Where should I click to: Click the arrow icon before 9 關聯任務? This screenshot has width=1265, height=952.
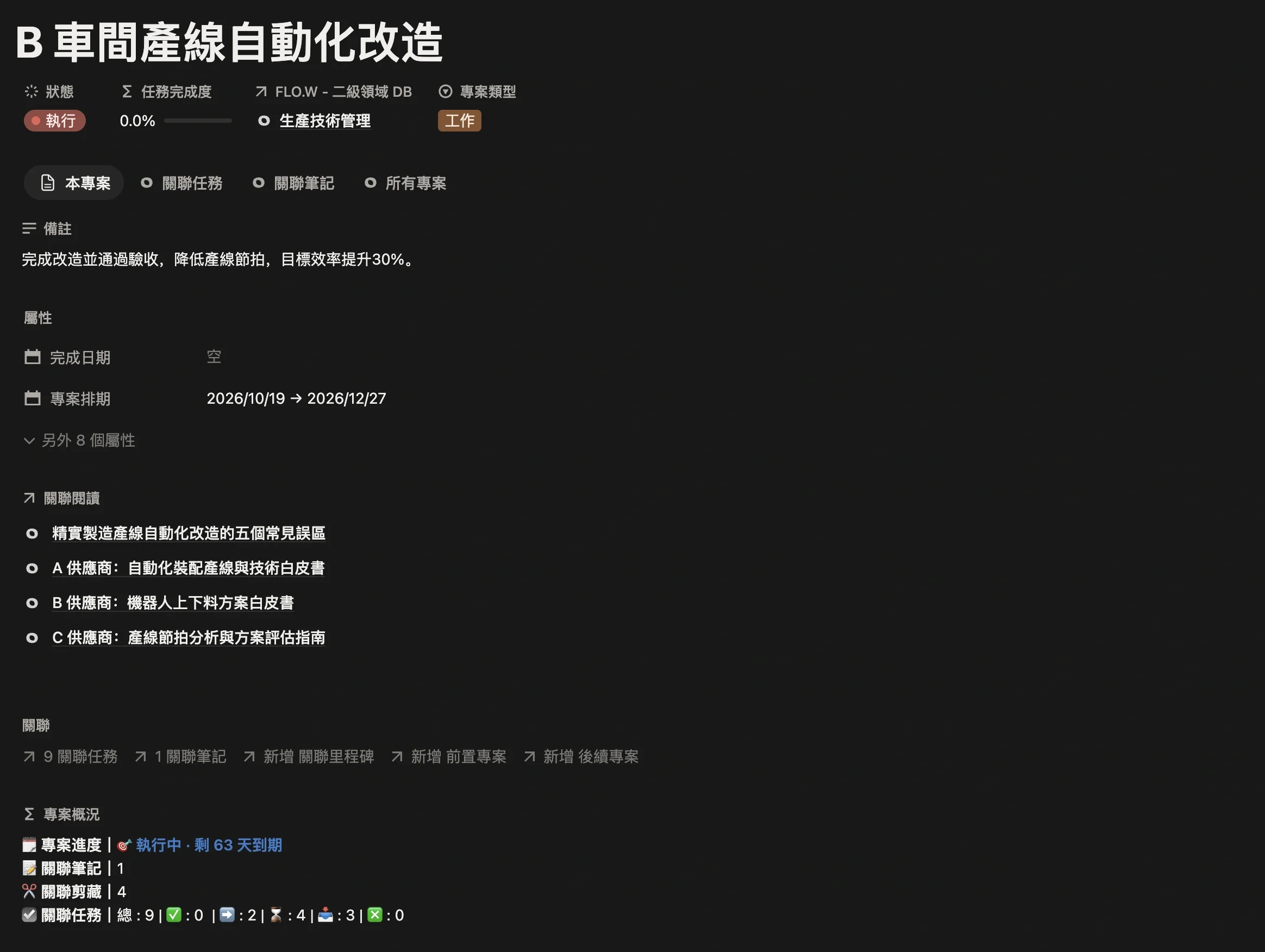pos(29,756)
